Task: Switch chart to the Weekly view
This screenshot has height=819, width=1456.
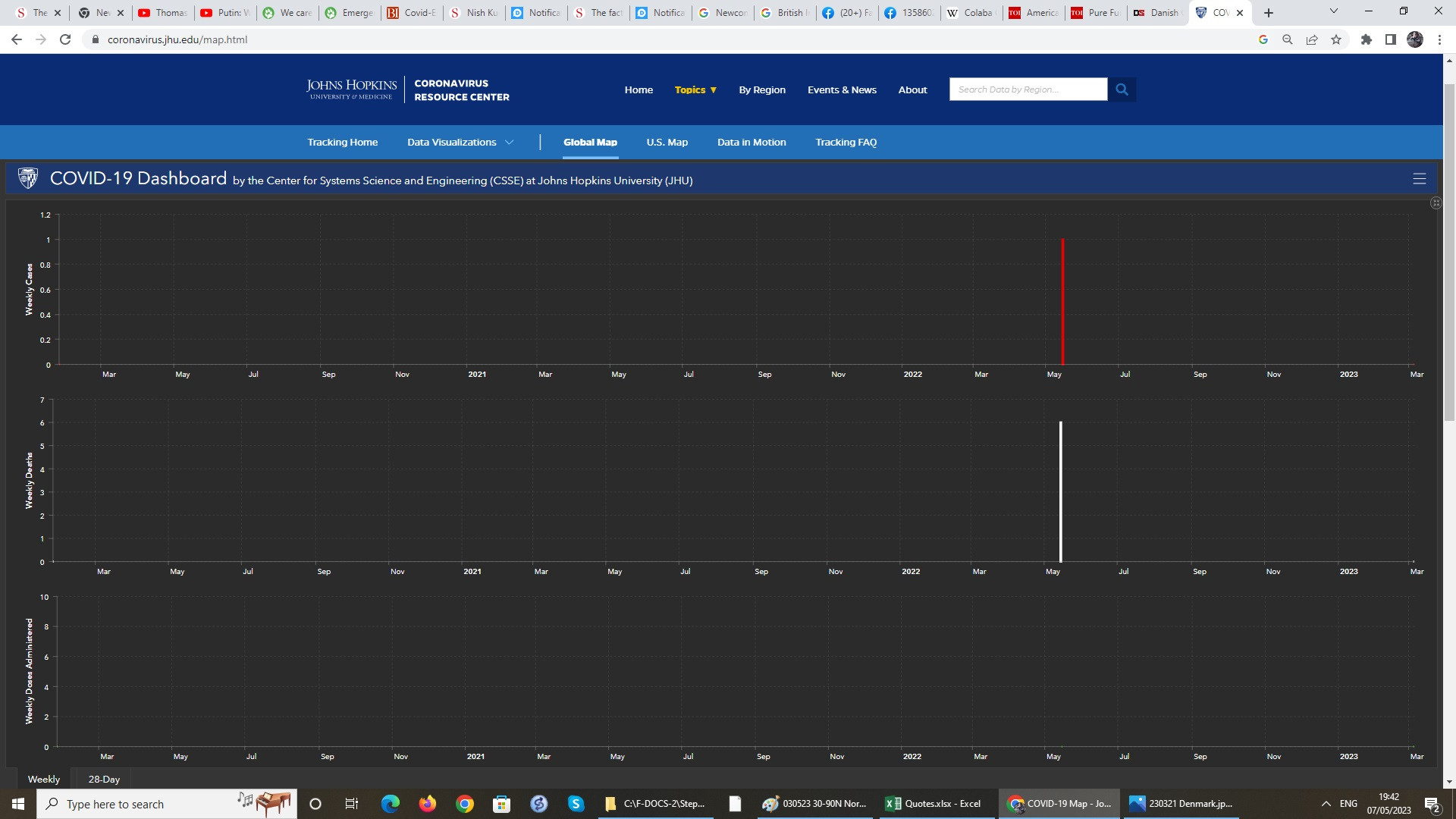Action: (x=44, y=779)
